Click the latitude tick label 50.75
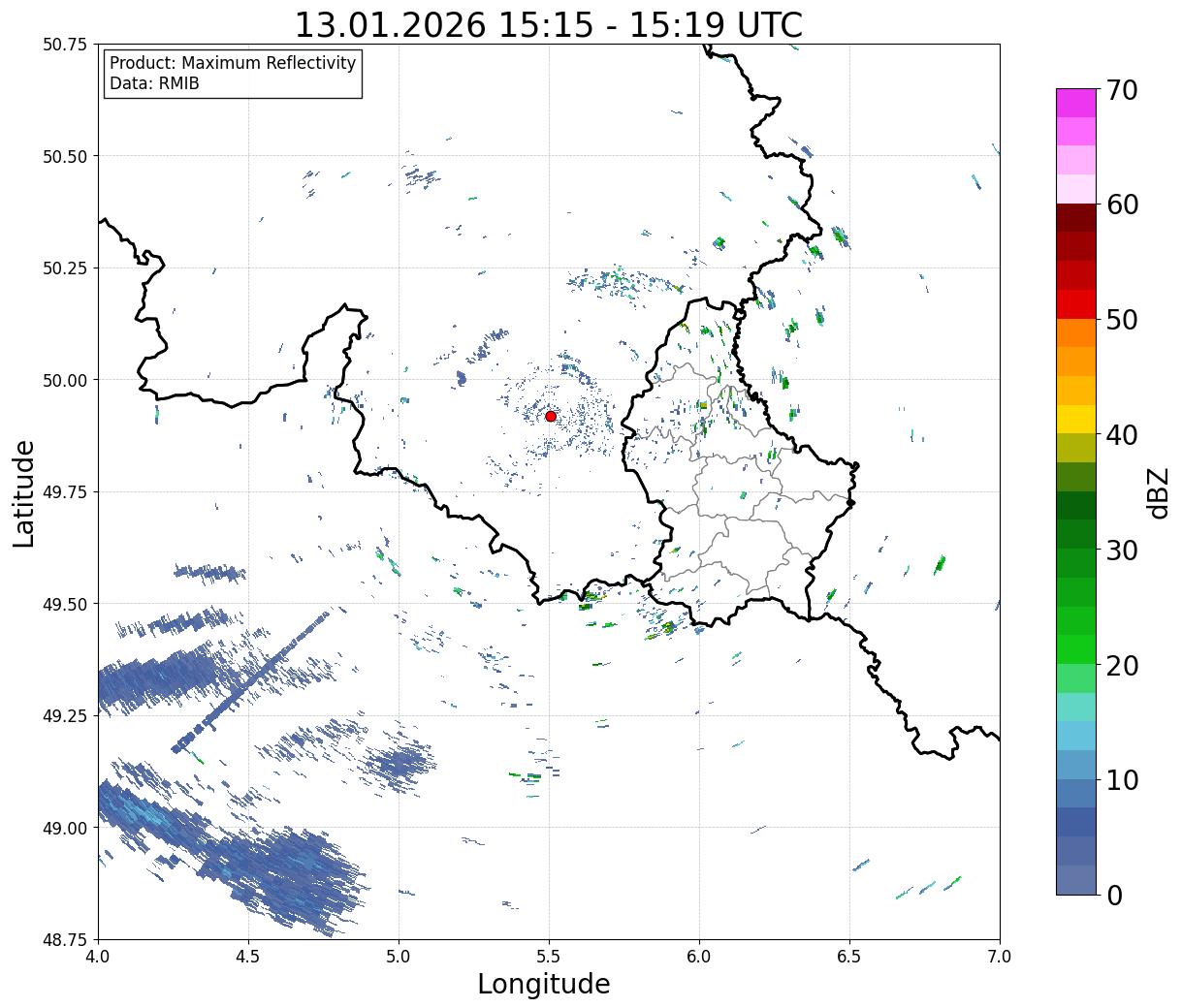Image resolution: width=1182 pixels, height=1008 pixels. tap(65, 45)
